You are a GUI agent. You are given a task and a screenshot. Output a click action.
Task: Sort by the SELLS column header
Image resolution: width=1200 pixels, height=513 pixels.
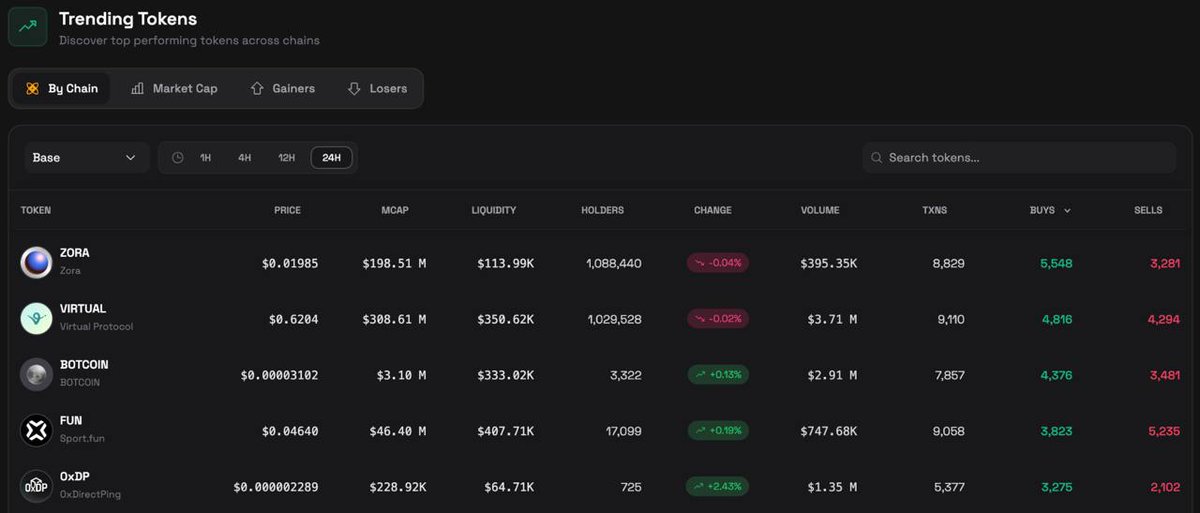coord(1148,211)
